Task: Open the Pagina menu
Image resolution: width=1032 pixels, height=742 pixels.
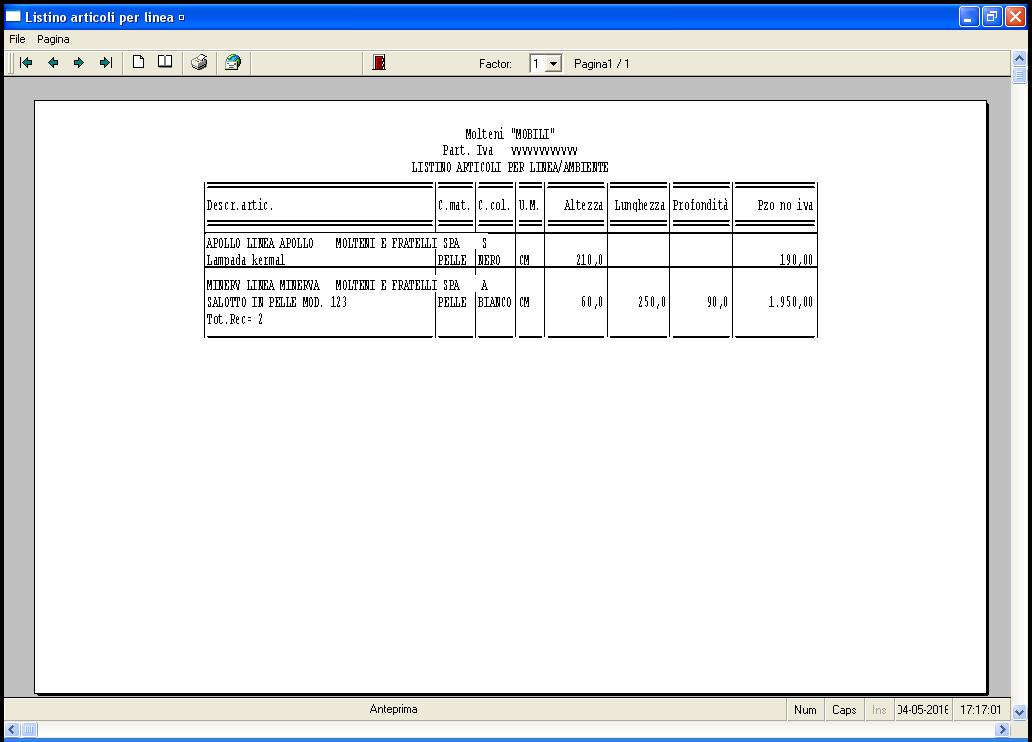Action: pyautogui.click(x=53, y=40)
